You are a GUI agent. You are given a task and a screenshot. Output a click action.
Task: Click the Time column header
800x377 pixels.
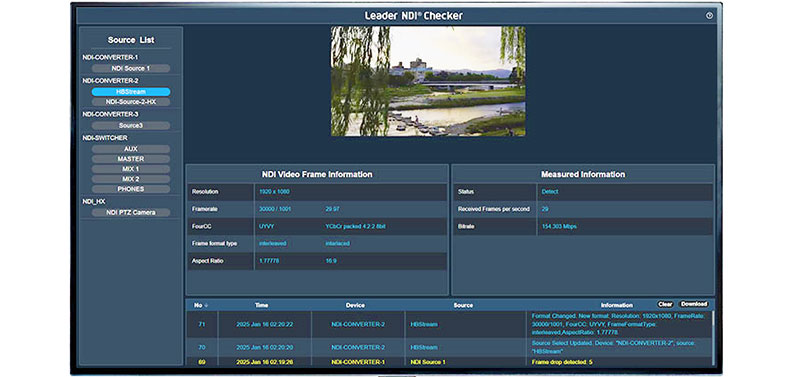tap(262, 305)
